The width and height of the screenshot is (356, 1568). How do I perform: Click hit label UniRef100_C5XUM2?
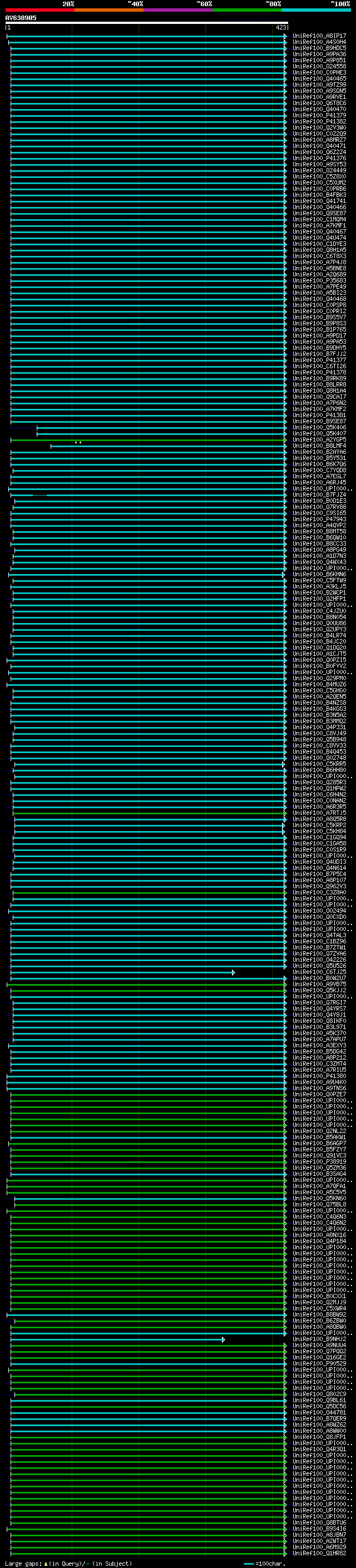point(319,182)
